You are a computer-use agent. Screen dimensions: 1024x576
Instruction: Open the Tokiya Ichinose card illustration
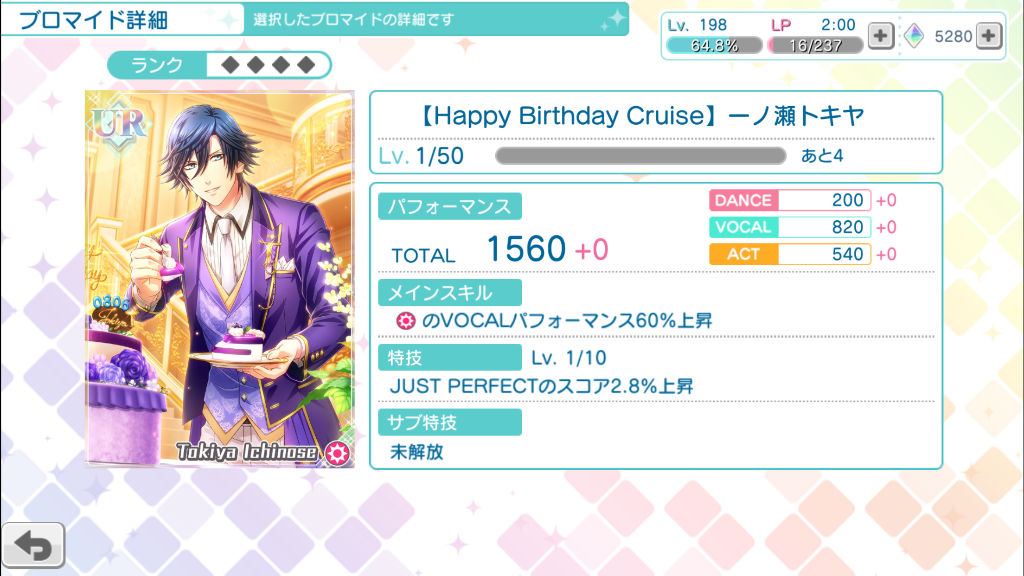[219, 279]
